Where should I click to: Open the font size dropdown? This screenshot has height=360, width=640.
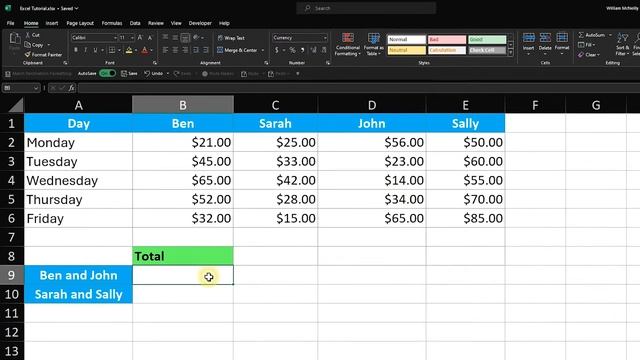coord(132,38)
